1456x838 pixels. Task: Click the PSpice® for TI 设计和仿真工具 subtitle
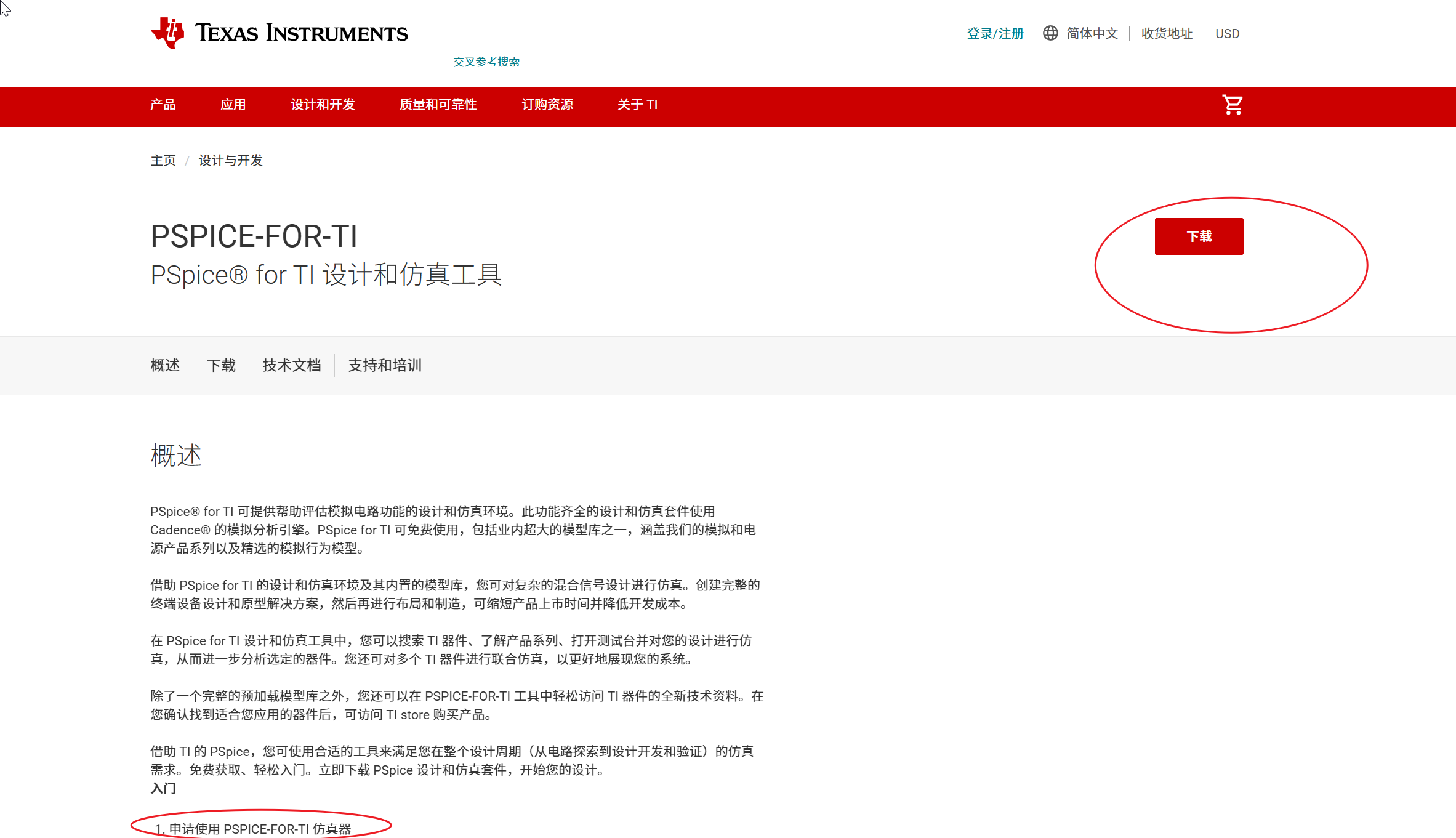pyautogui.click(x=326, y=275)
